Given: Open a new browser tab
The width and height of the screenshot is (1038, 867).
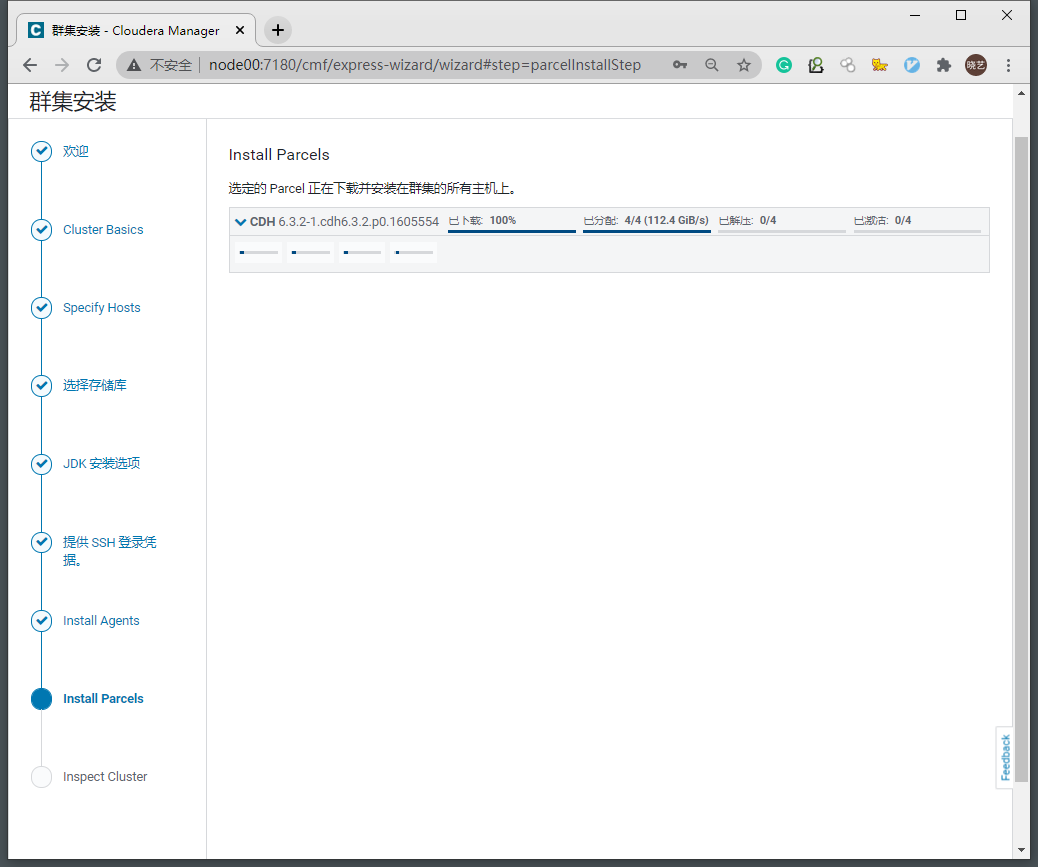Looking at the screenshot, I should click(278, 30).
